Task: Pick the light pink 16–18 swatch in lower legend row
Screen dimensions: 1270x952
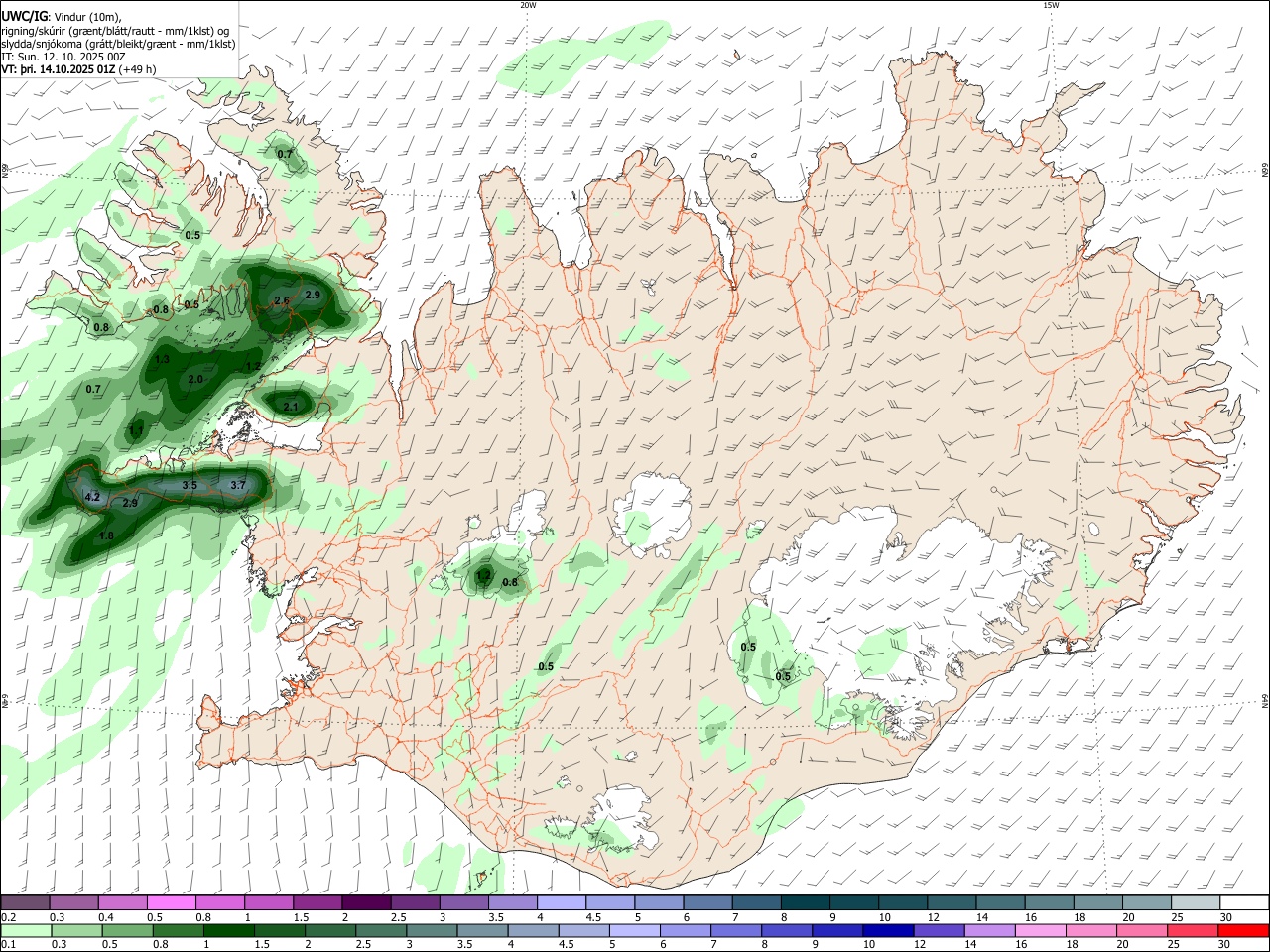Action: point(1039,931)
